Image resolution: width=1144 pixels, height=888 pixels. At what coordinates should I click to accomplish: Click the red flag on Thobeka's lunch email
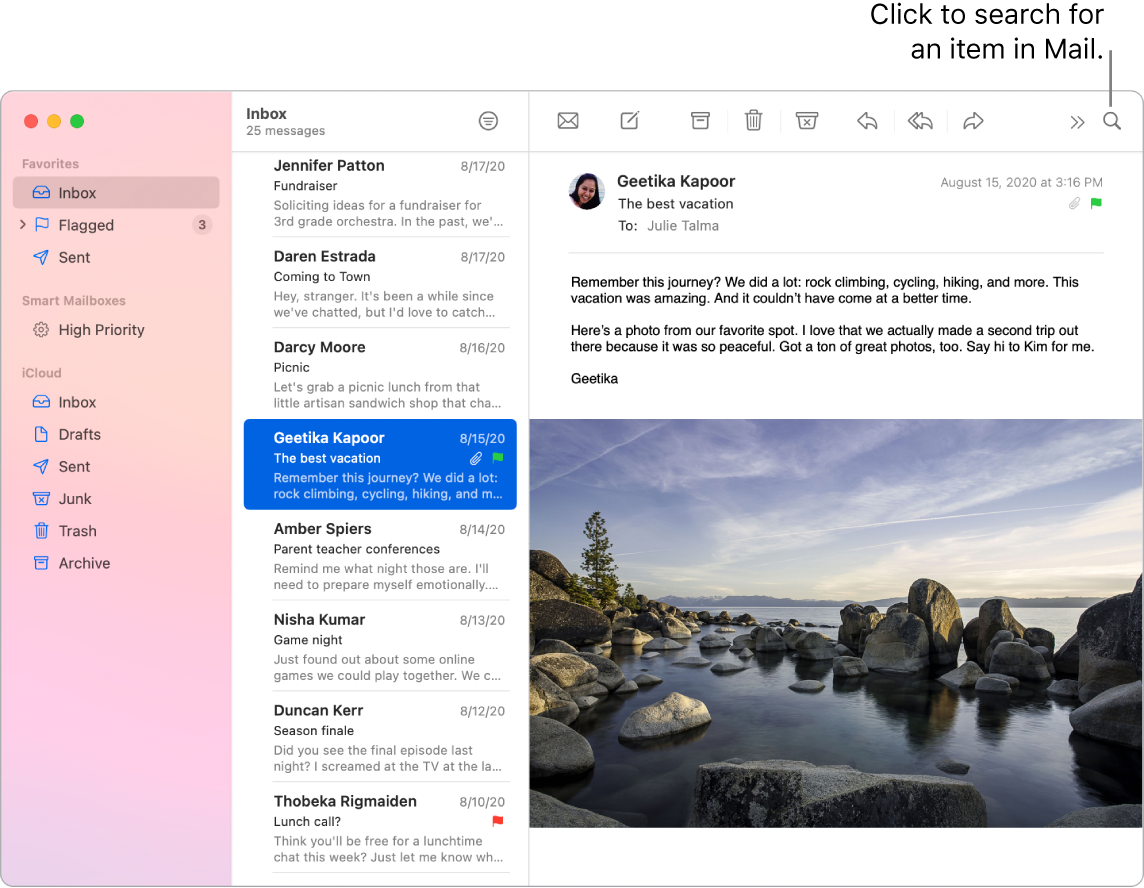coord(497,821)
